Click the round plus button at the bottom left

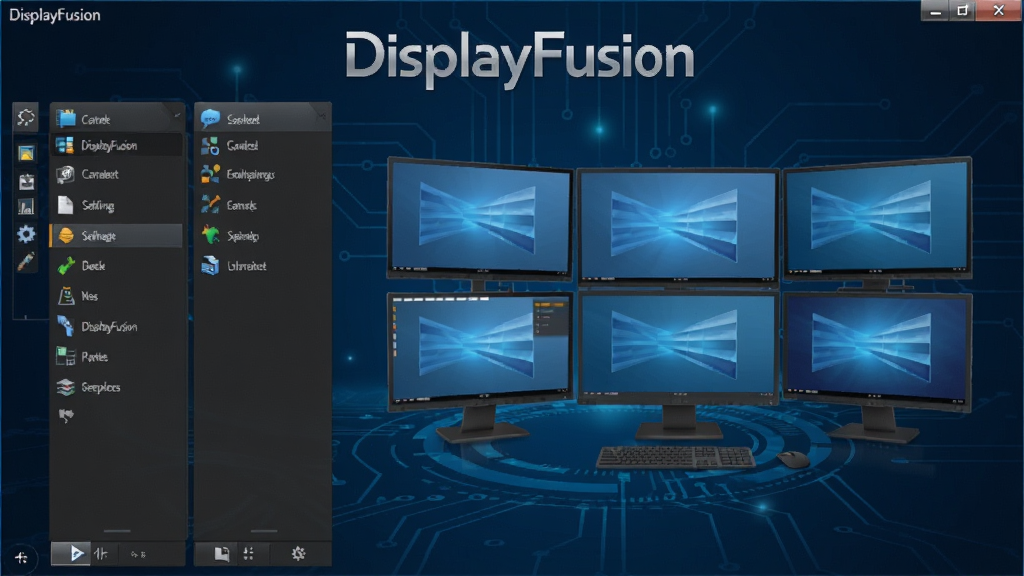pos(21,558)
